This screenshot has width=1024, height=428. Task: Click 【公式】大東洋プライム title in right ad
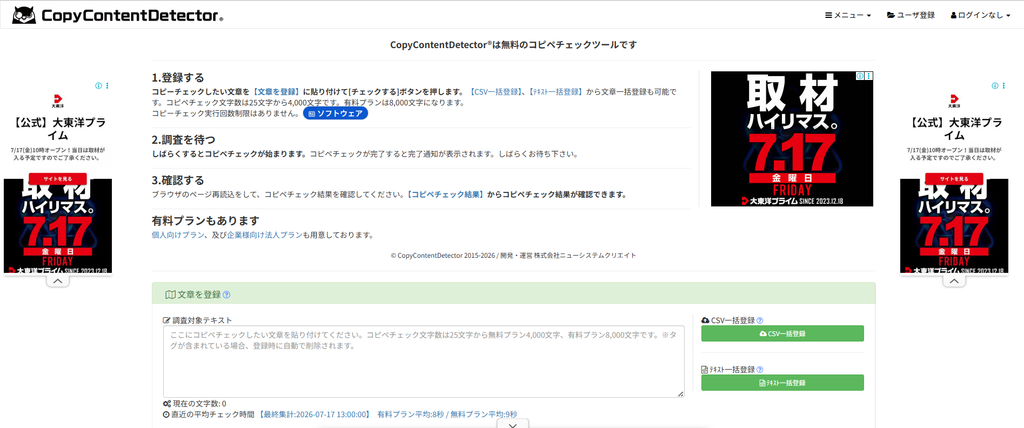[954, 129]
